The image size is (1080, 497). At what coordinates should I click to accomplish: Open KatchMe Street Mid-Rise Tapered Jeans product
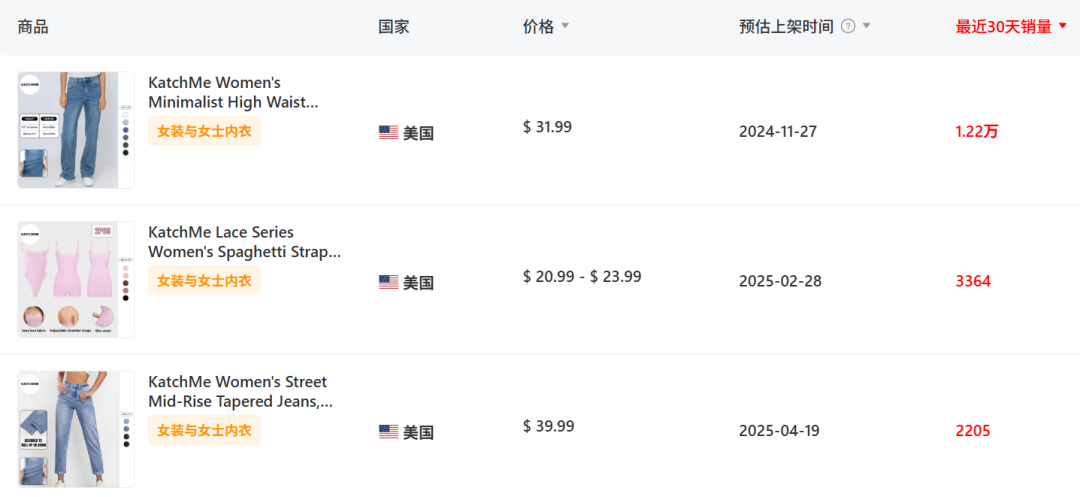240,392
